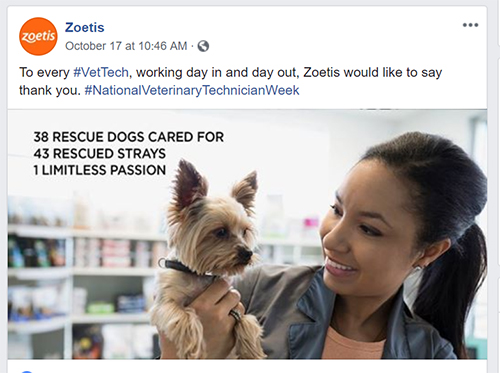Follow the #NationalVeterinaryTechnicianWeek hashtag
The height and width of the screenshot is (373, 500).
(x=192, y=90)
